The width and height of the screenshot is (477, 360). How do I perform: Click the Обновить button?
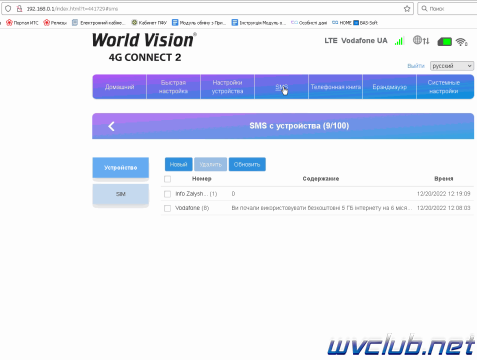[247, 164]
